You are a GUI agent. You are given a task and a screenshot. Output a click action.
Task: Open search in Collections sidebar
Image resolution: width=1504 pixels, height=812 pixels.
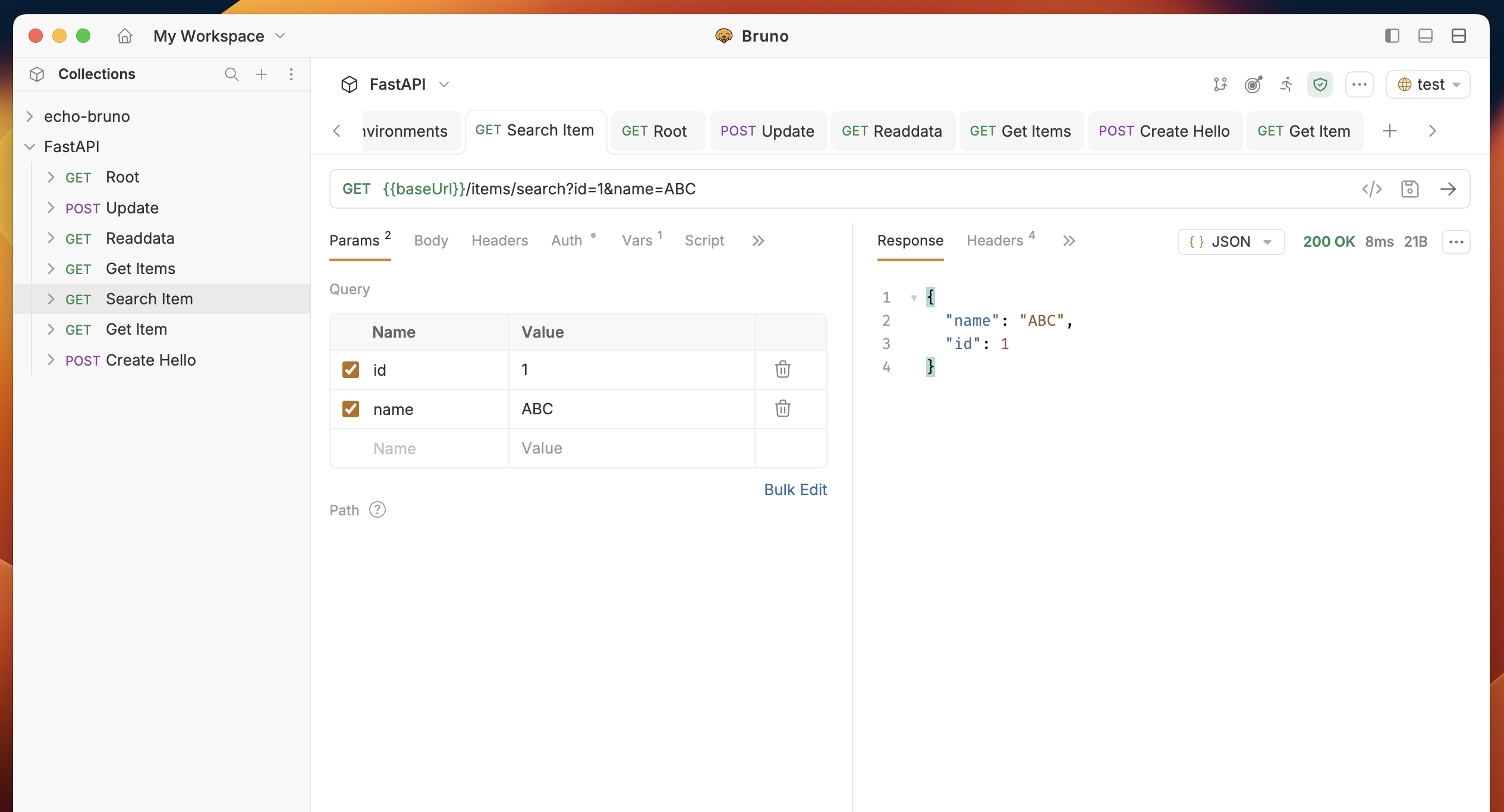[x=231, y=74]
